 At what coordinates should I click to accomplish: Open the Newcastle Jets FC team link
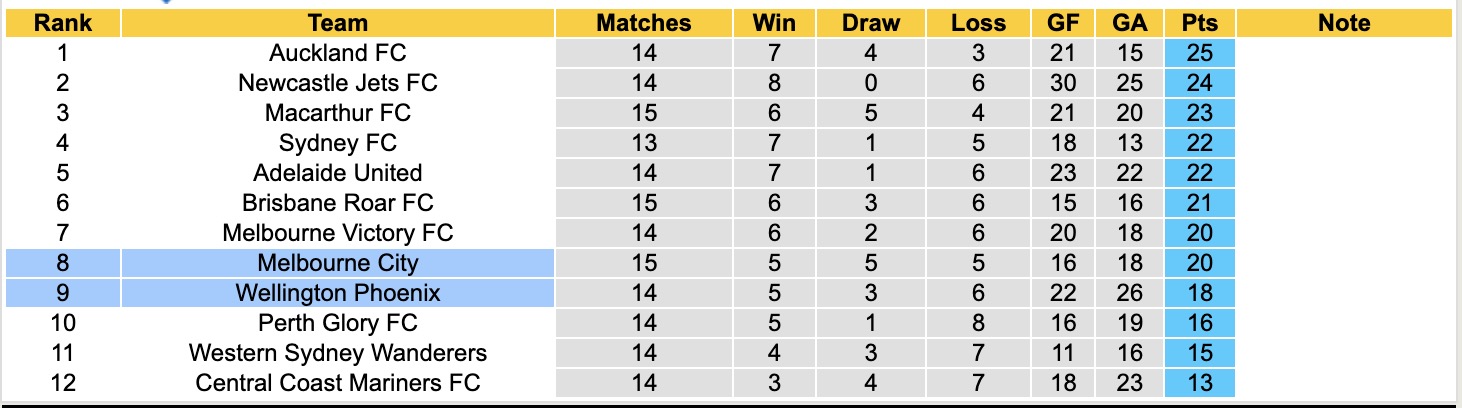point(337,83)
